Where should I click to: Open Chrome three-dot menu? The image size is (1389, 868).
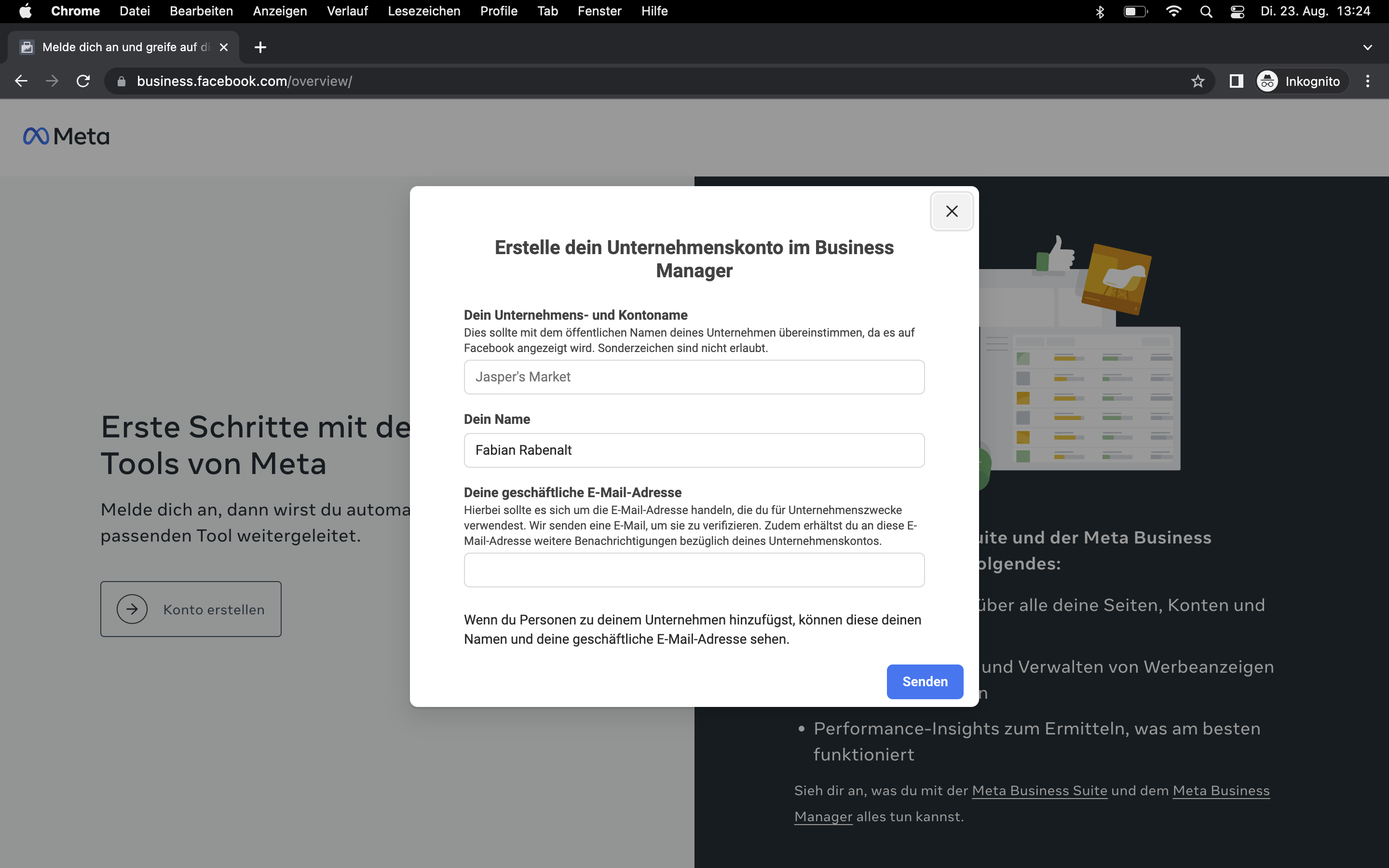tap(1367, 81)
